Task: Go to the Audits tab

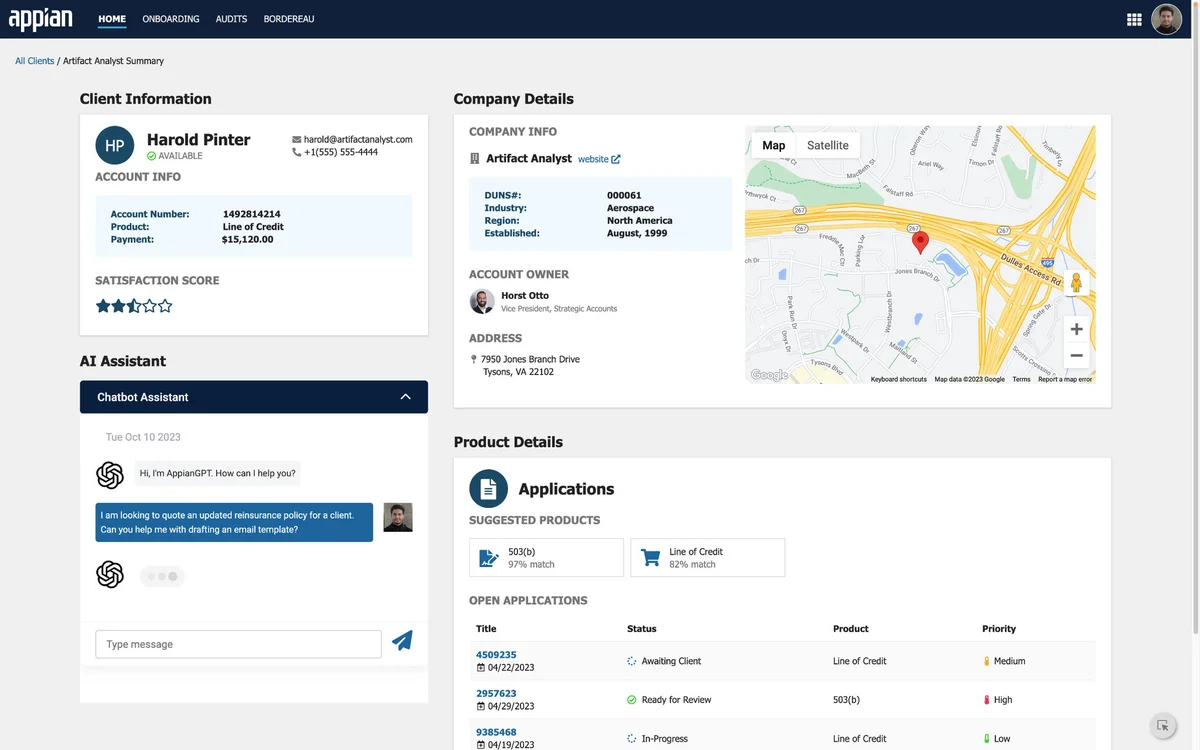Action: (x=231, y=19)
